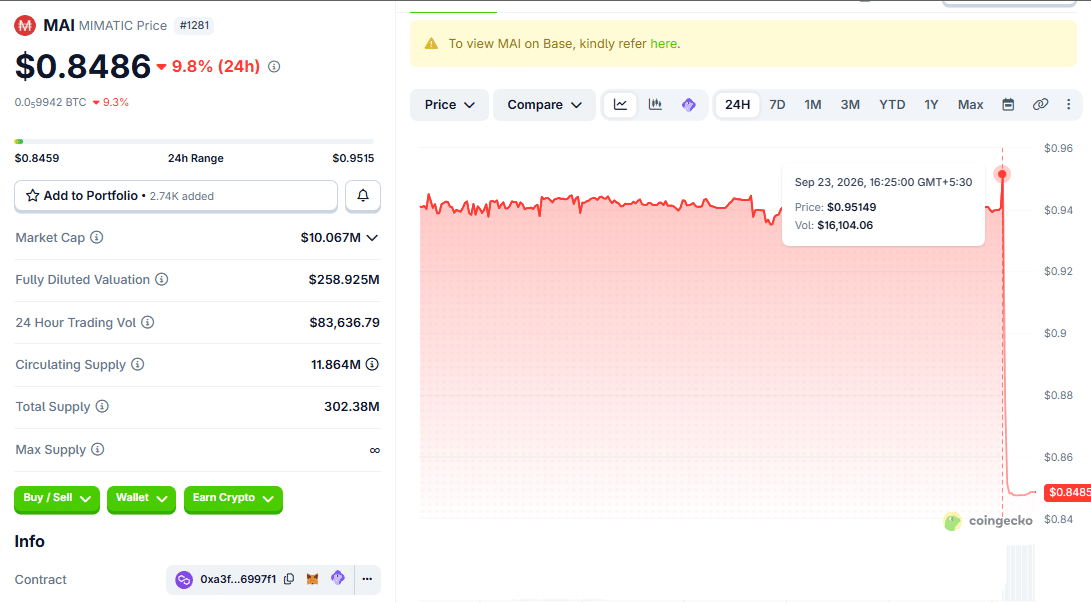Open chart more options vertical dots

coord(1069,104)
